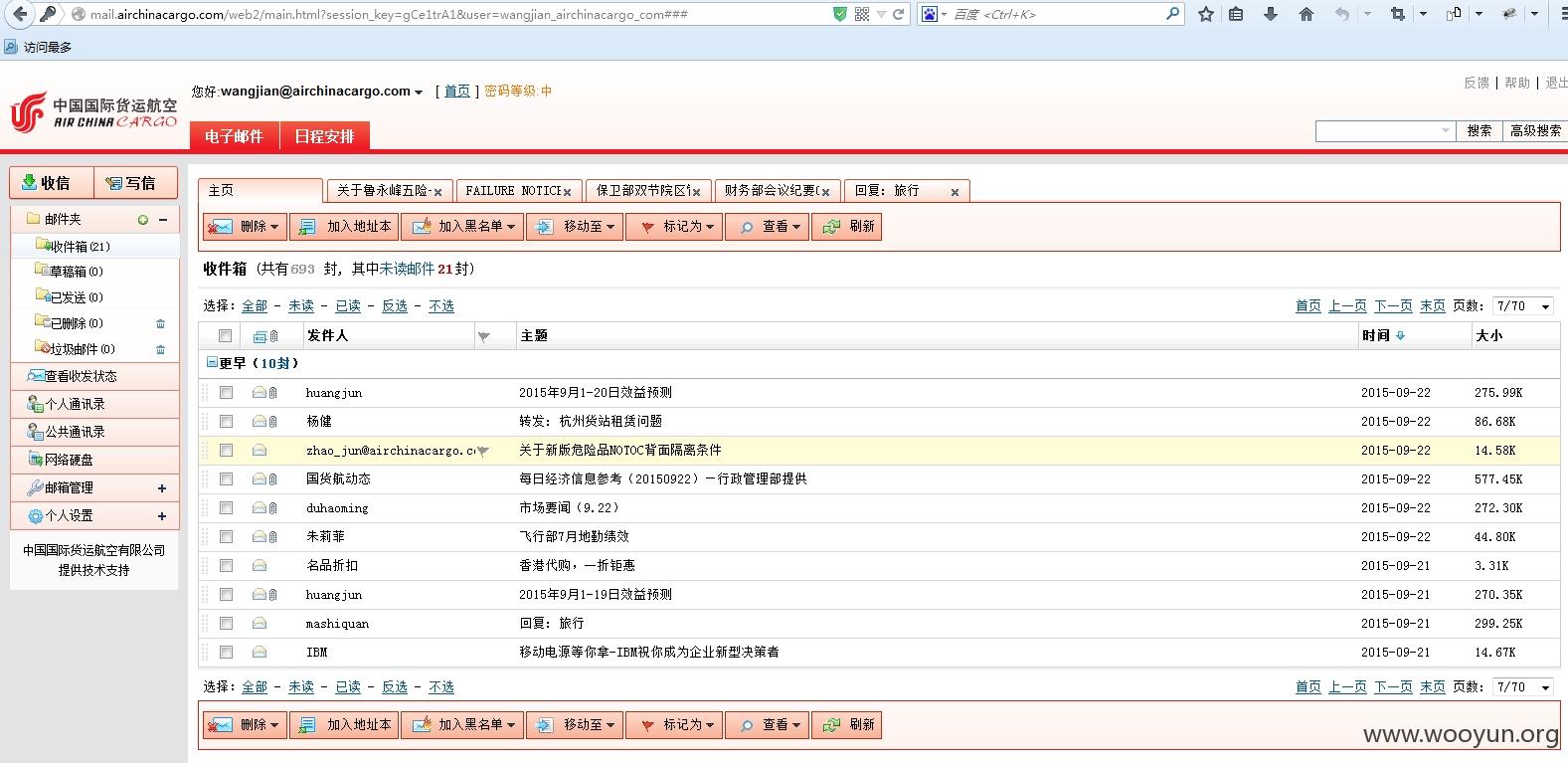1568x763 pixels.
Task: Click the Air China Cargo logo
Action: tap(94, 112)
